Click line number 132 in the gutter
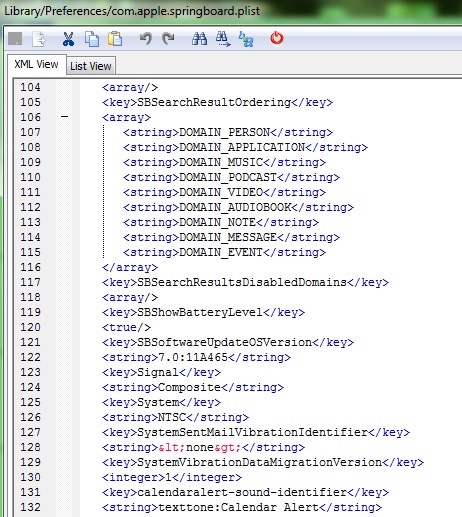The image size is (462, 517). coord(30,507)
